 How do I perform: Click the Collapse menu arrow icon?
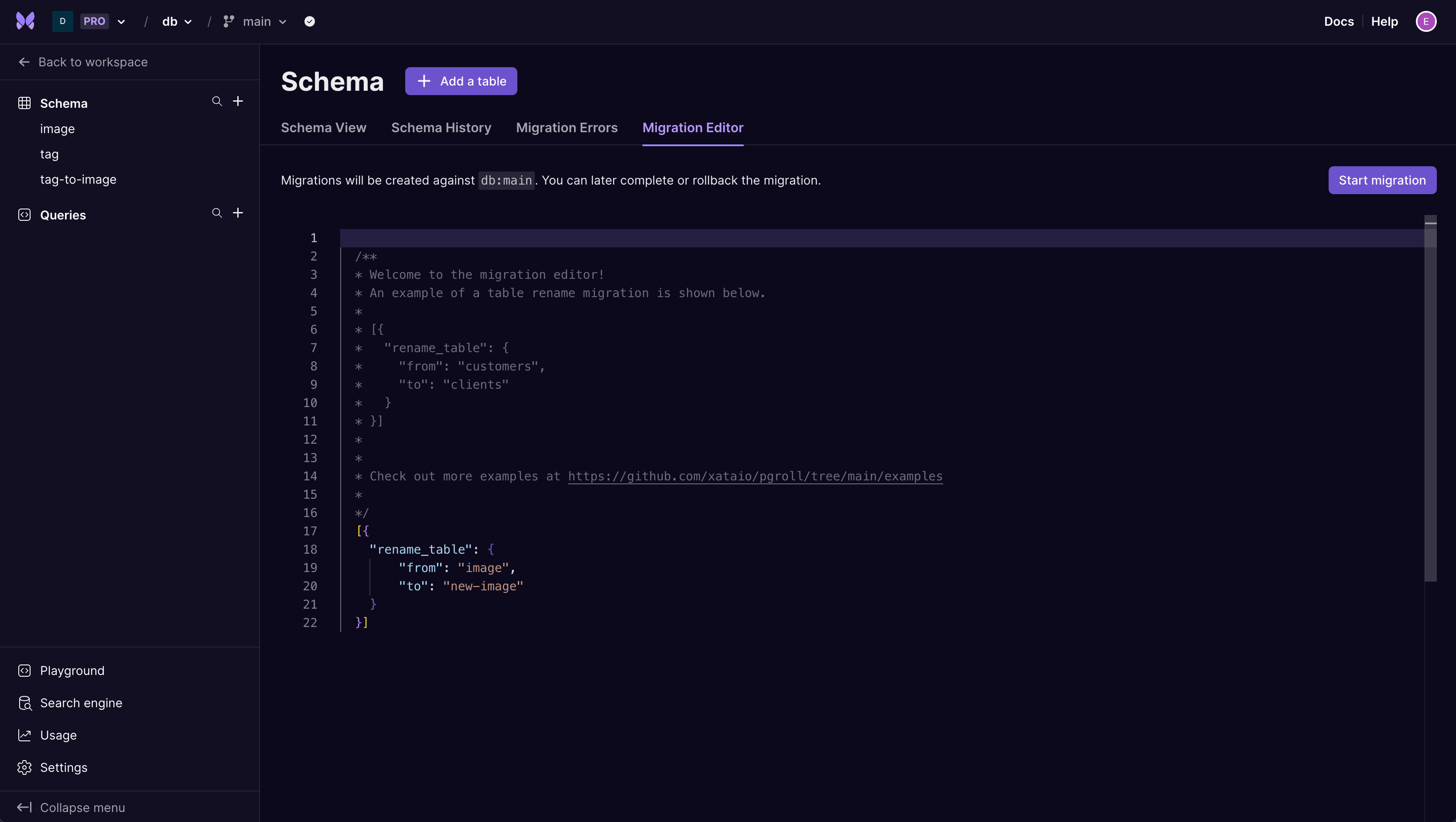(x=24, y=808)
